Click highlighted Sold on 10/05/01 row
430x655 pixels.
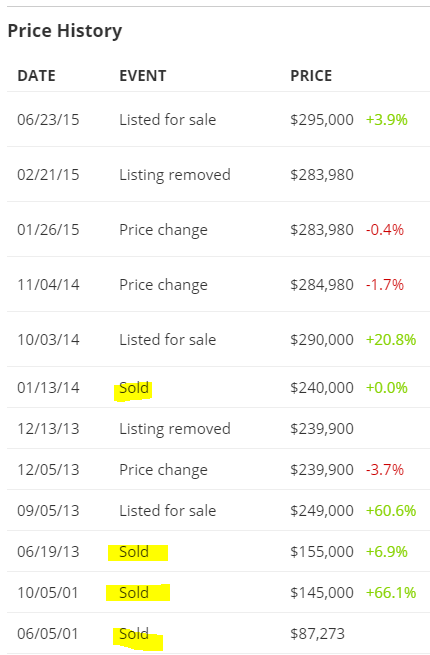point(134,592)
